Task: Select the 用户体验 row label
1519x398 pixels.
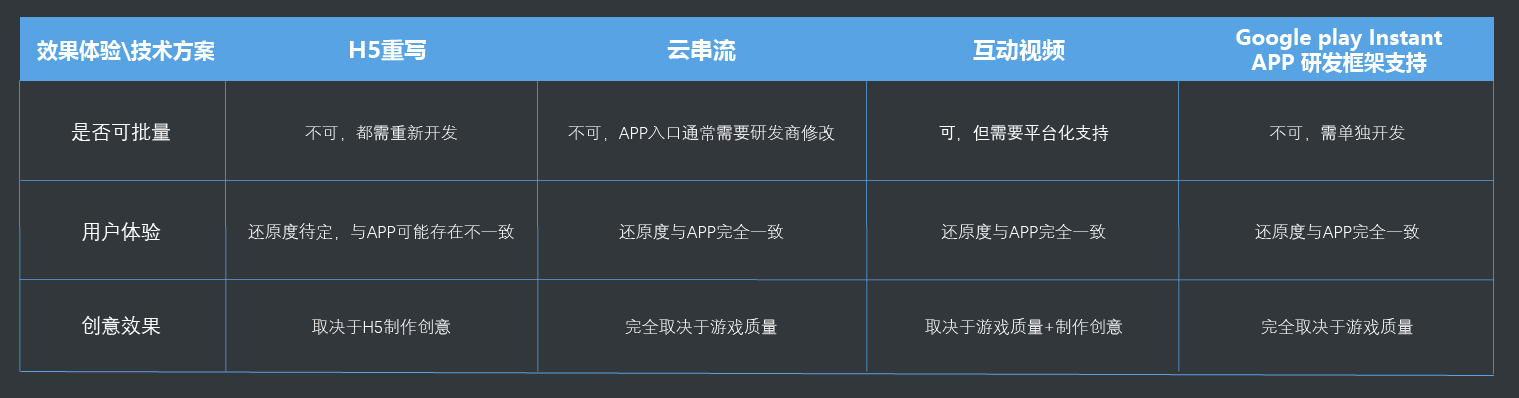Action: click(121, 232)
